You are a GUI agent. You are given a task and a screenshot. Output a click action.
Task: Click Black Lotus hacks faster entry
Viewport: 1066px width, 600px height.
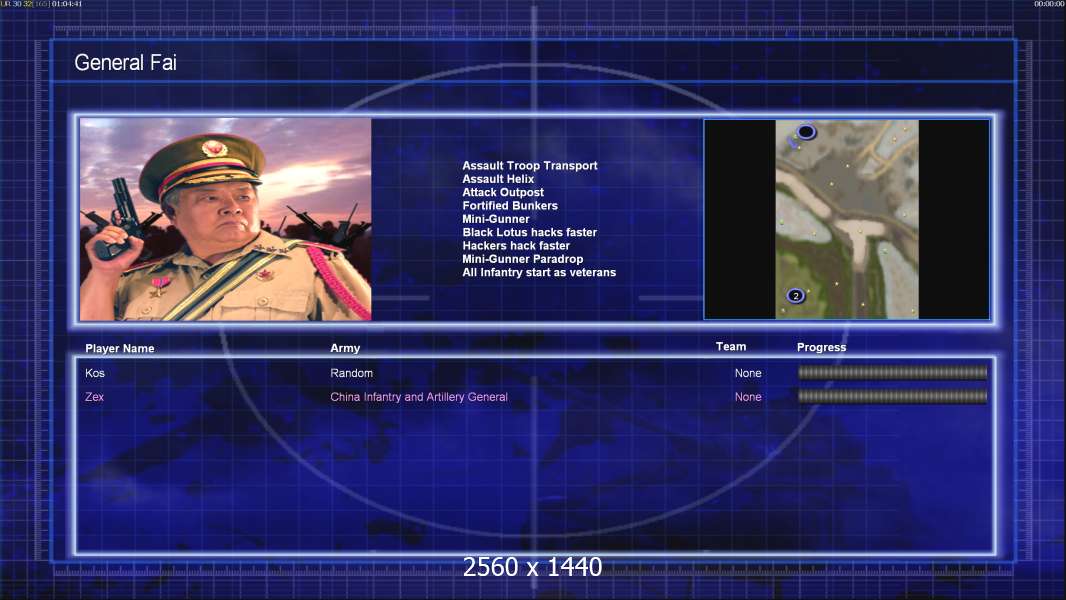click(530, 232)
